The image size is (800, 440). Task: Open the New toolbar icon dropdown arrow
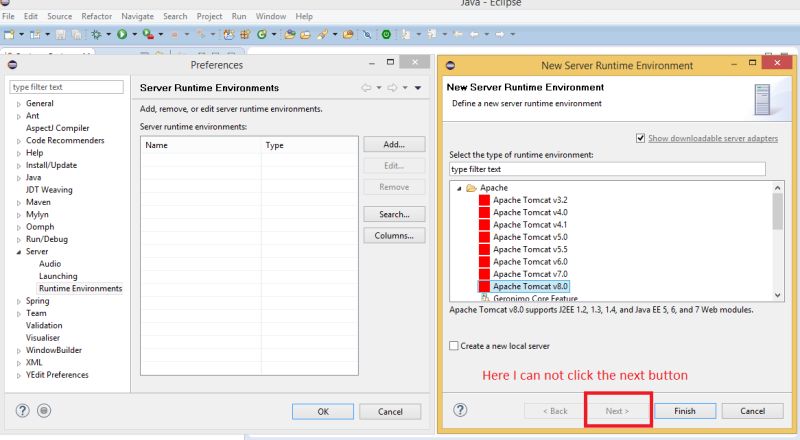21,34
